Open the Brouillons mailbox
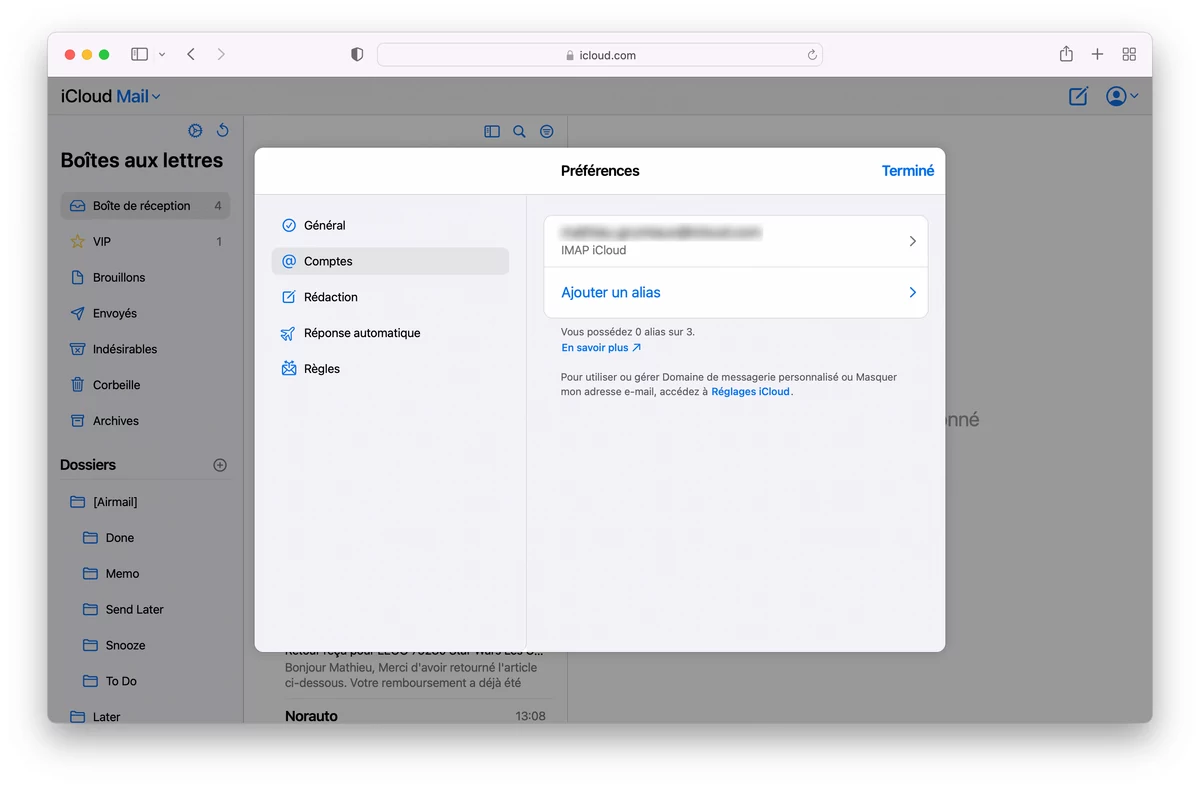The width and height of the screenshot is (1200, 786). [x=145, y=278]
